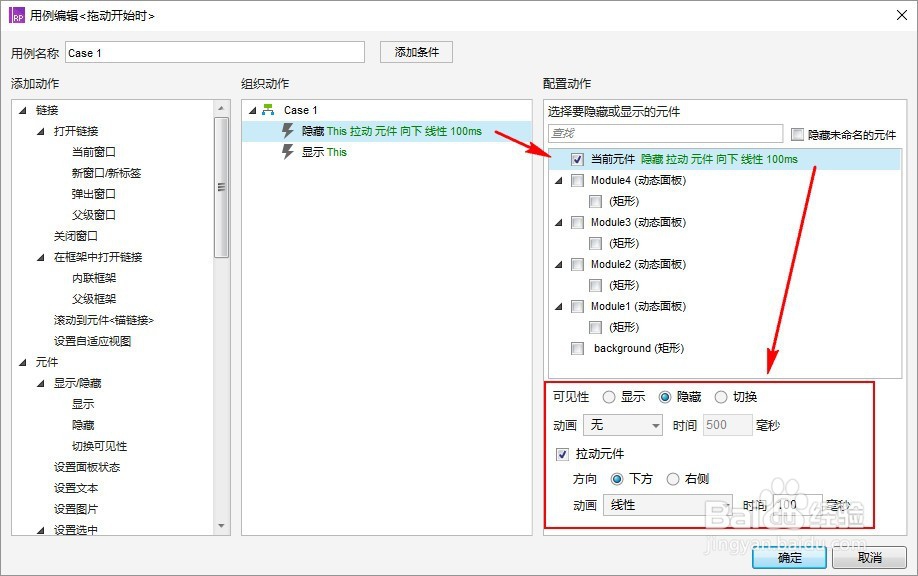The image size is (918, 576).
Task: Collapse the 打开链接 tree group
Action: coord(40,131)
